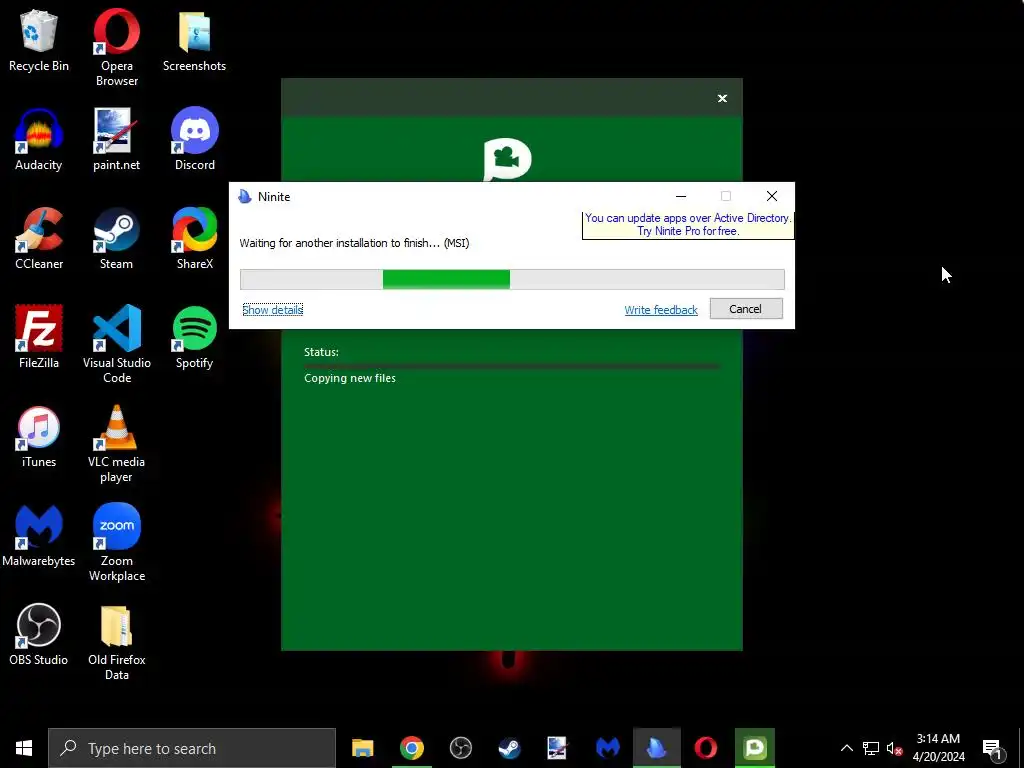Click the VLC media player desktop icon

[116, 444]
